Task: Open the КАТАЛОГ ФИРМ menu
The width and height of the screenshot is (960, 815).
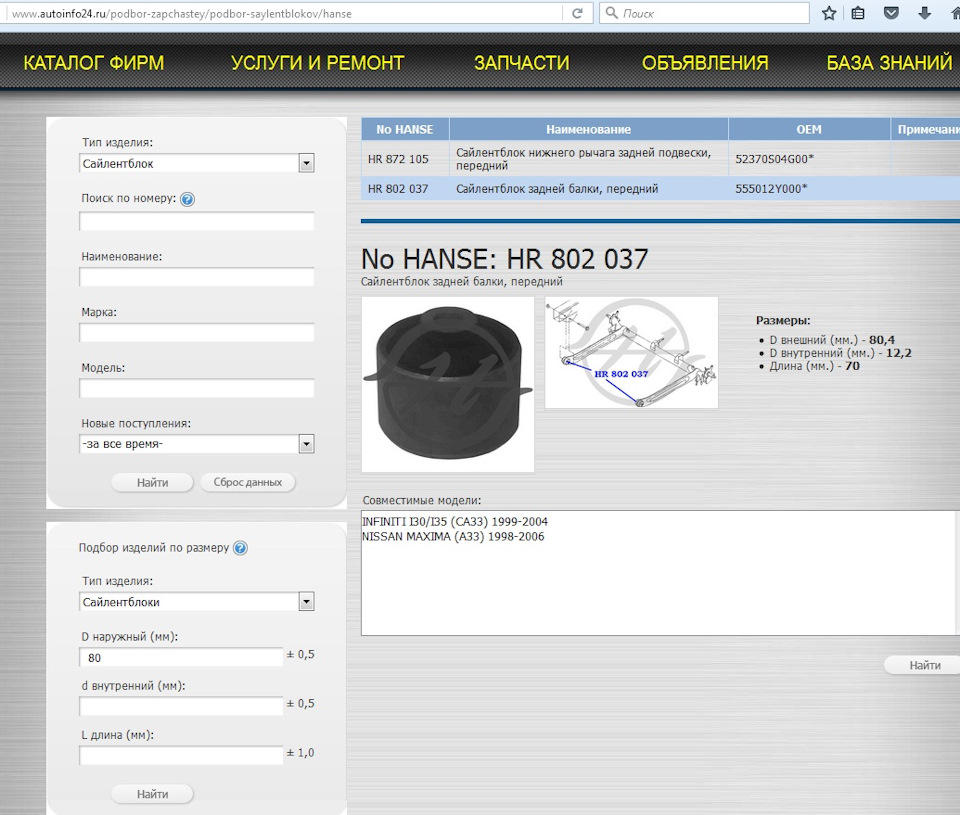Action: click(x=95, y=62)
